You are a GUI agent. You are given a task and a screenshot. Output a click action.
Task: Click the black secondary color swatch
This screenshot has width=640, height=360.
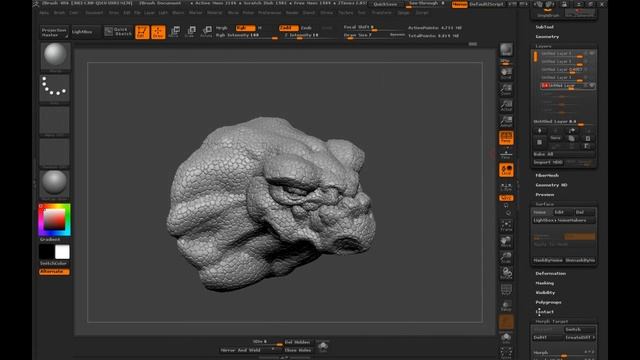tap(47, 252)
